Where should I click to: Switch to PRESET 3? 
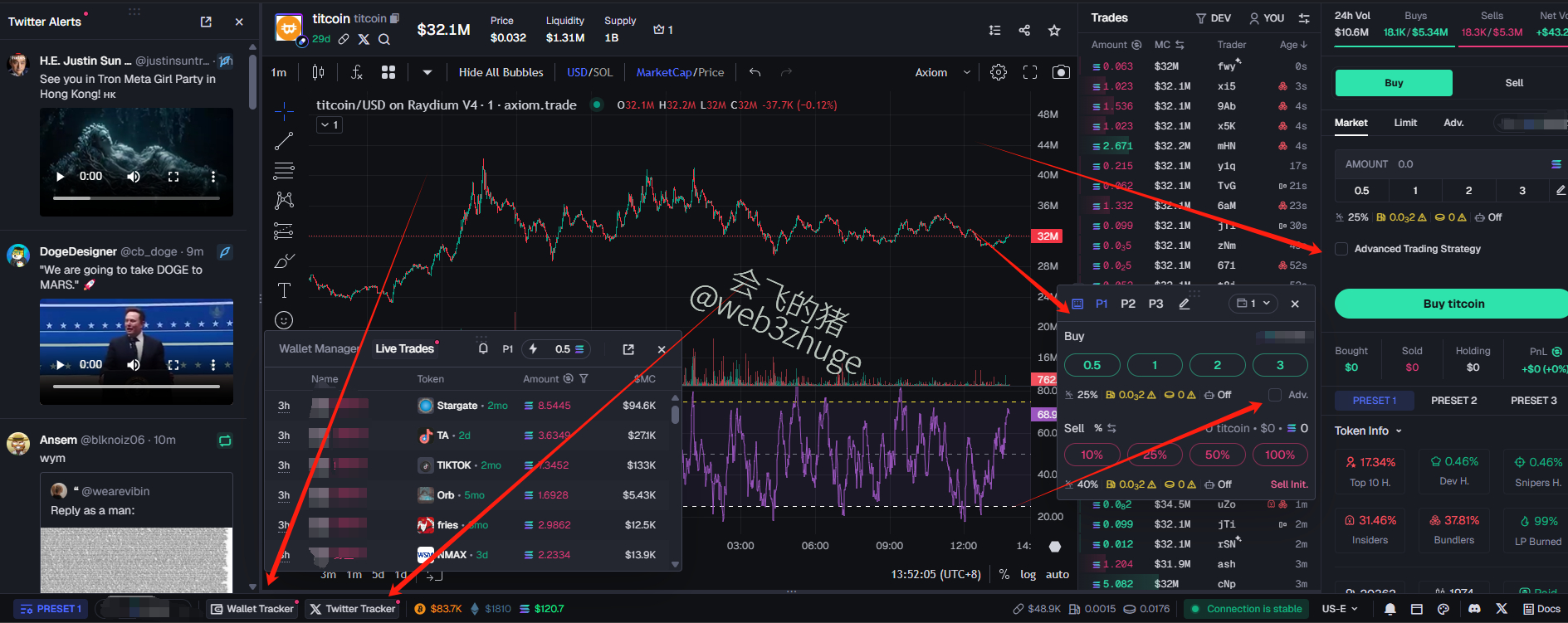point(1534,401)
